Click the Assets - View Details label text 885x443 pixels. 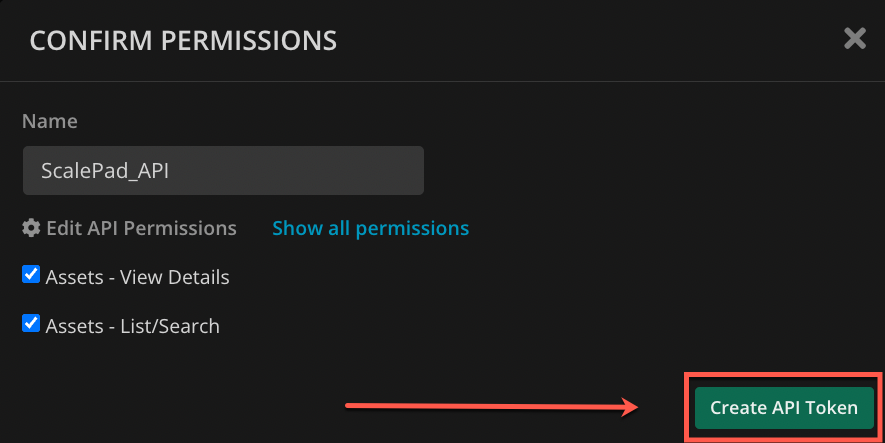click(137, 277)
